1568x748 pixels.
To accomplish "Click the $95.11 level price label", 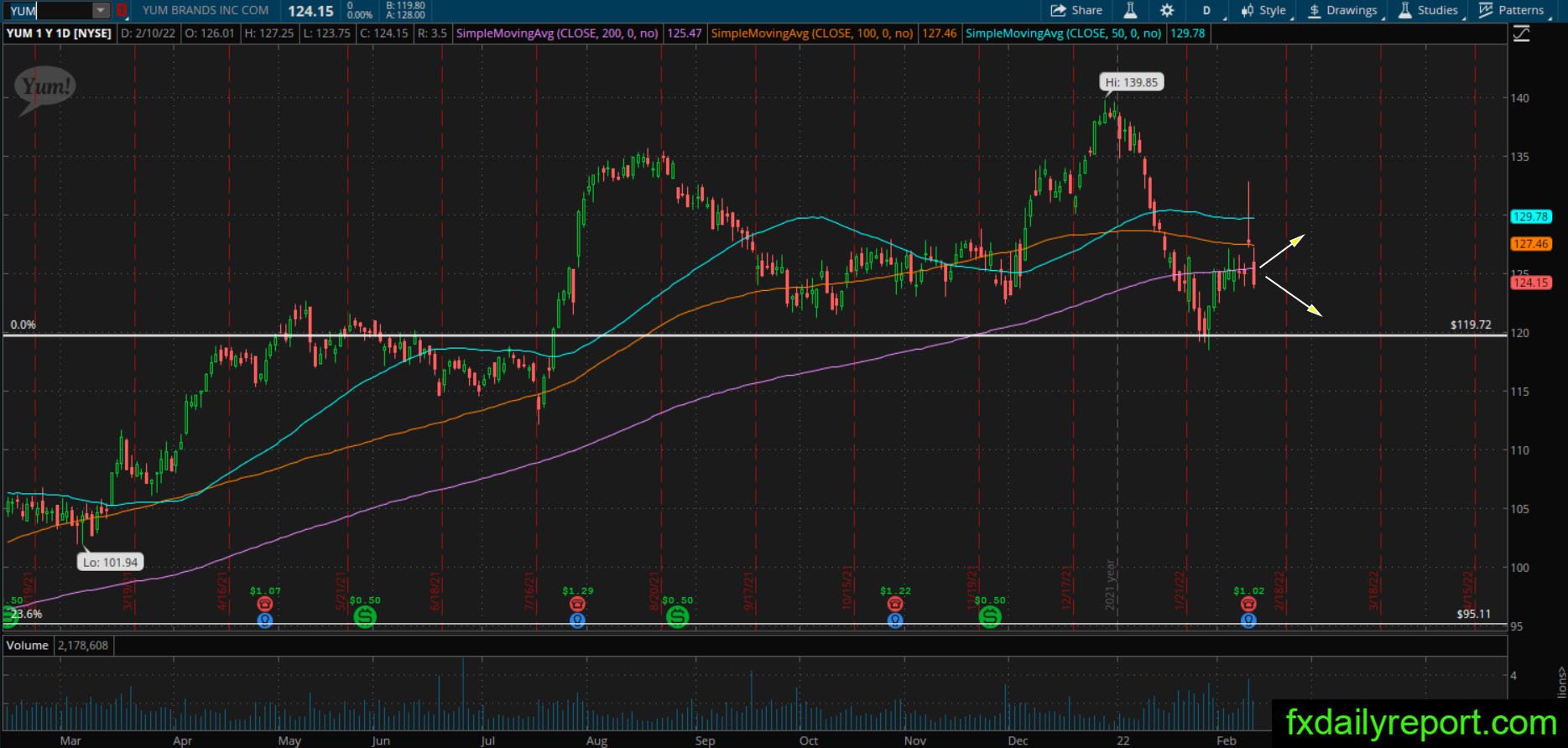I will (x=1474, y=614).
